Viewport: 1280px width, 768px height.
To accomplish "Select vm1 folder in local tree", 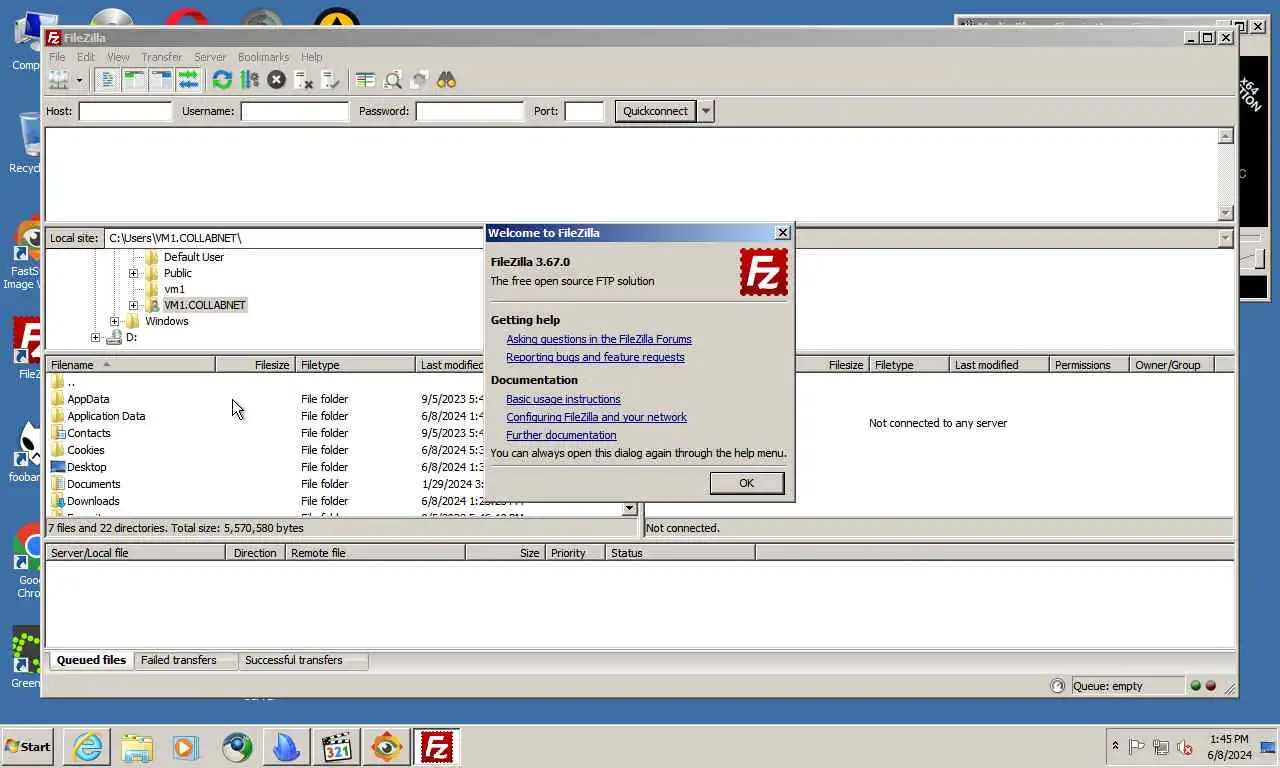I will point(174,289).
